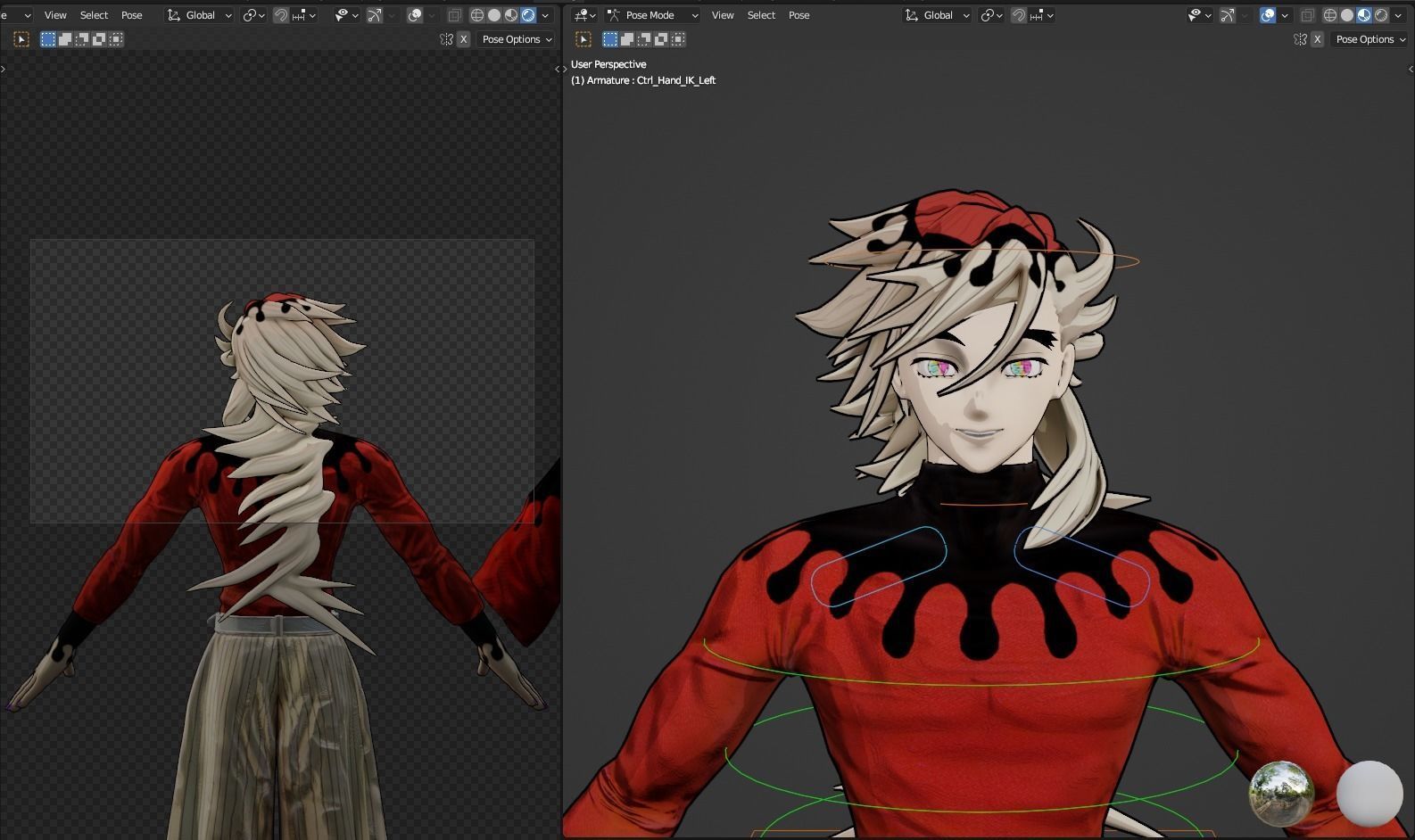Choose the extend selection mode in the right viewport

(627, 39)
